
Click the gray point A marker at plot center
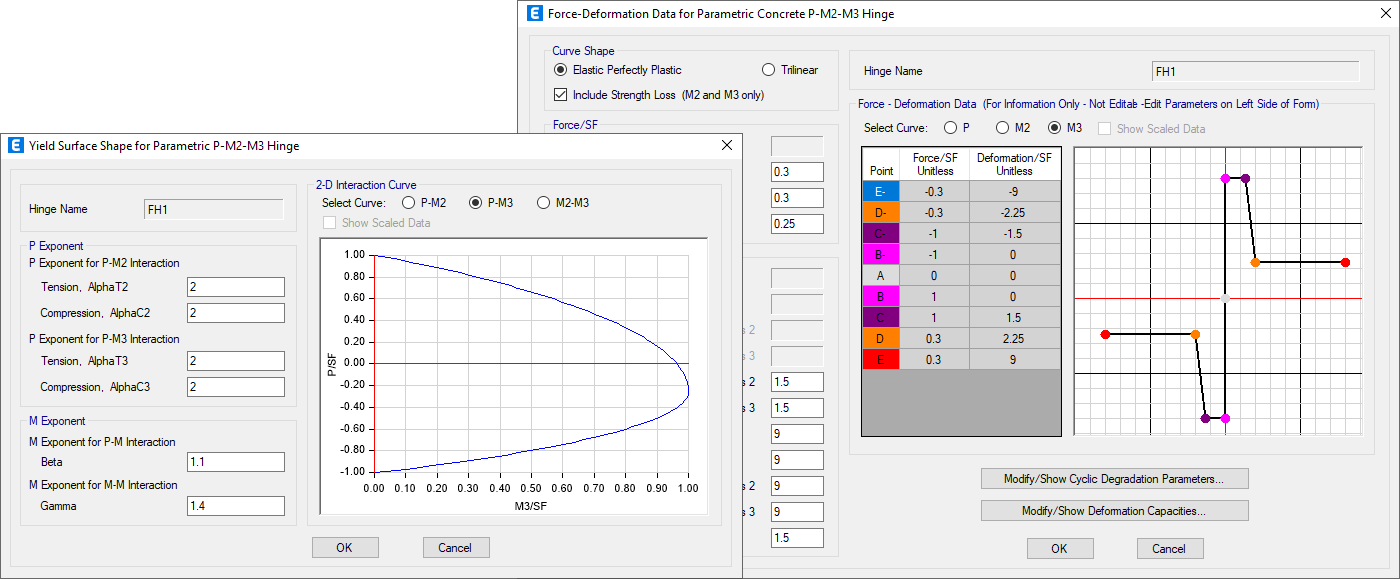click(1223, 298)
